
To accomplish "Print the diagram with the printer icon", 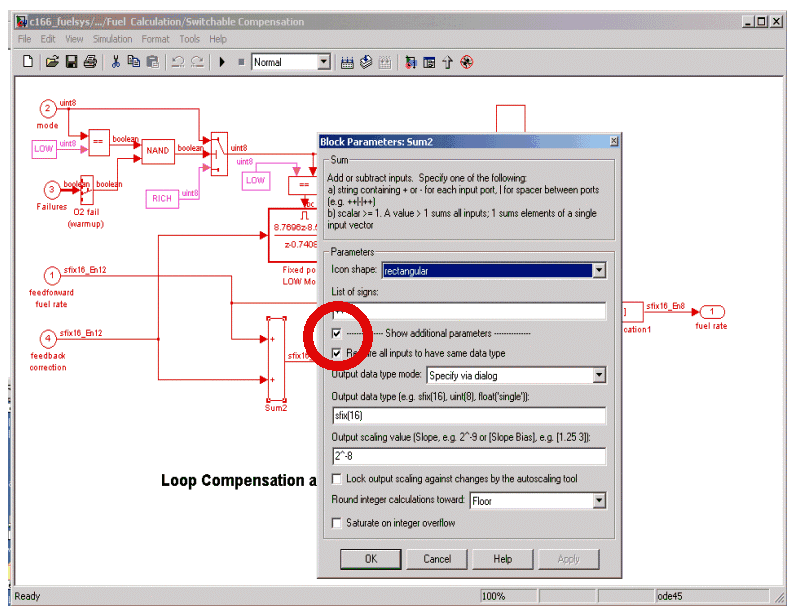I will tap(90, 62).
